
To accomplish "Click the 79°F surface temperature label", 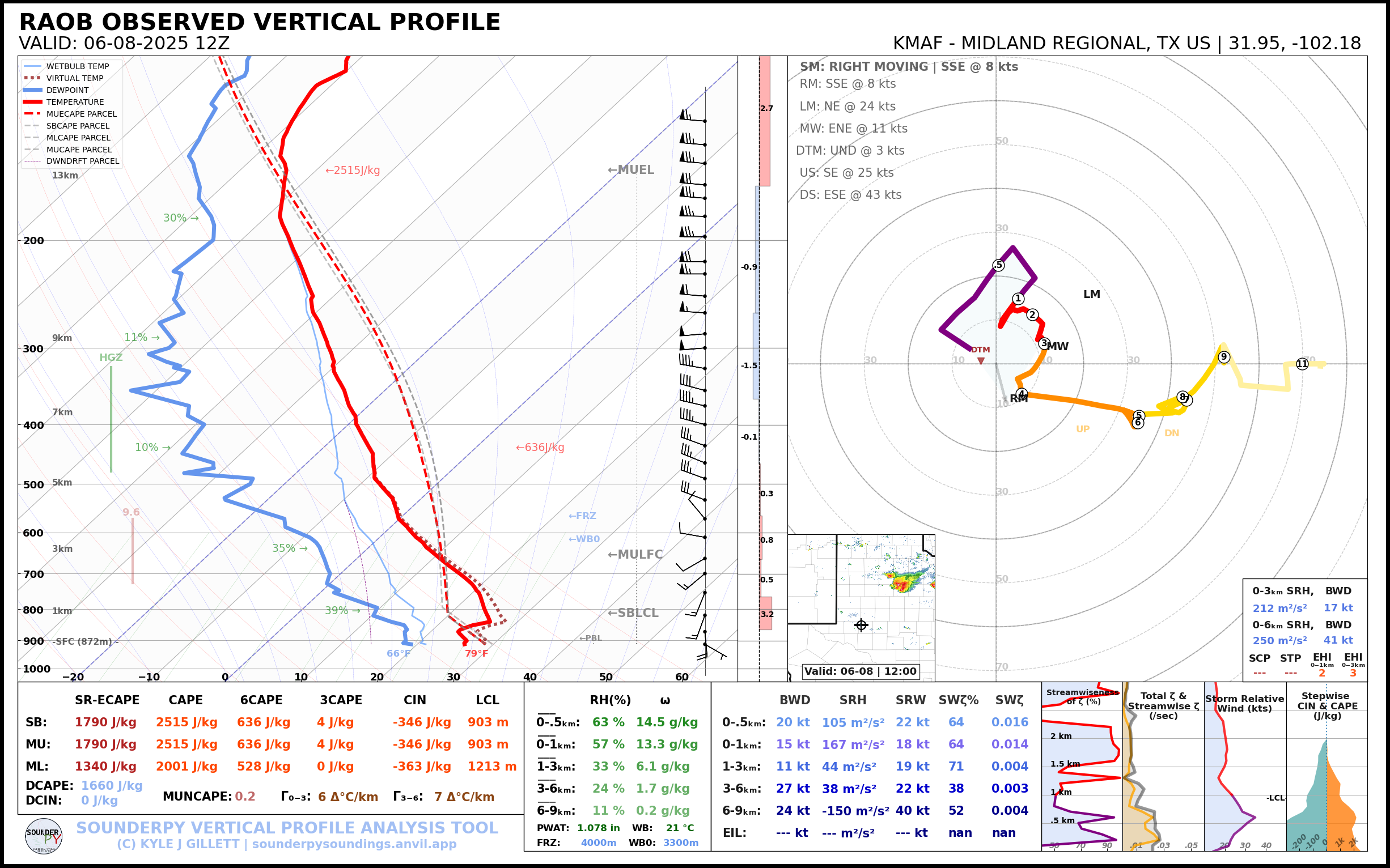I will [476, 653].
